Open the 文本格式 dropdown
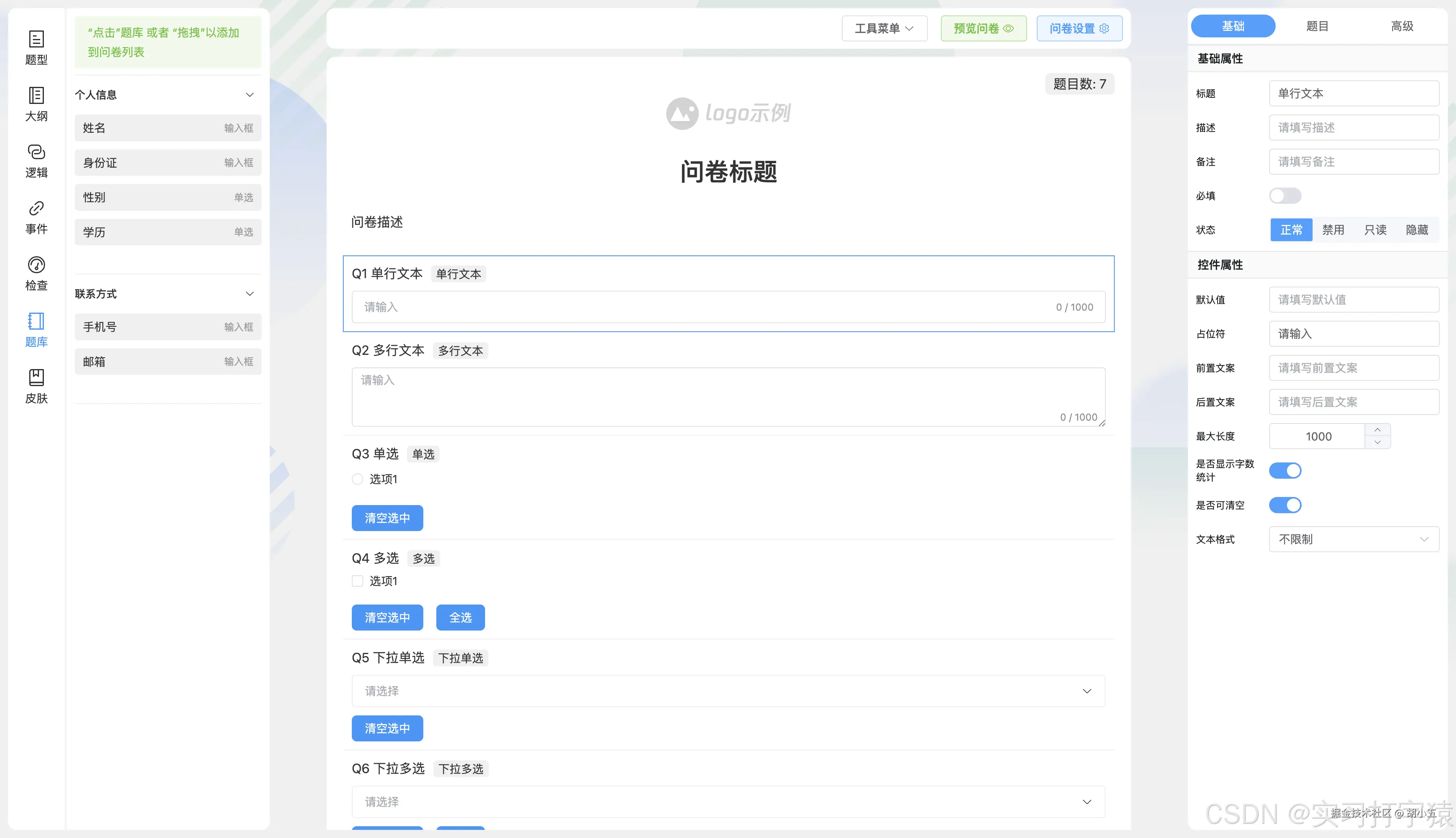The image size is (1456, 838). click(1354, 539)
